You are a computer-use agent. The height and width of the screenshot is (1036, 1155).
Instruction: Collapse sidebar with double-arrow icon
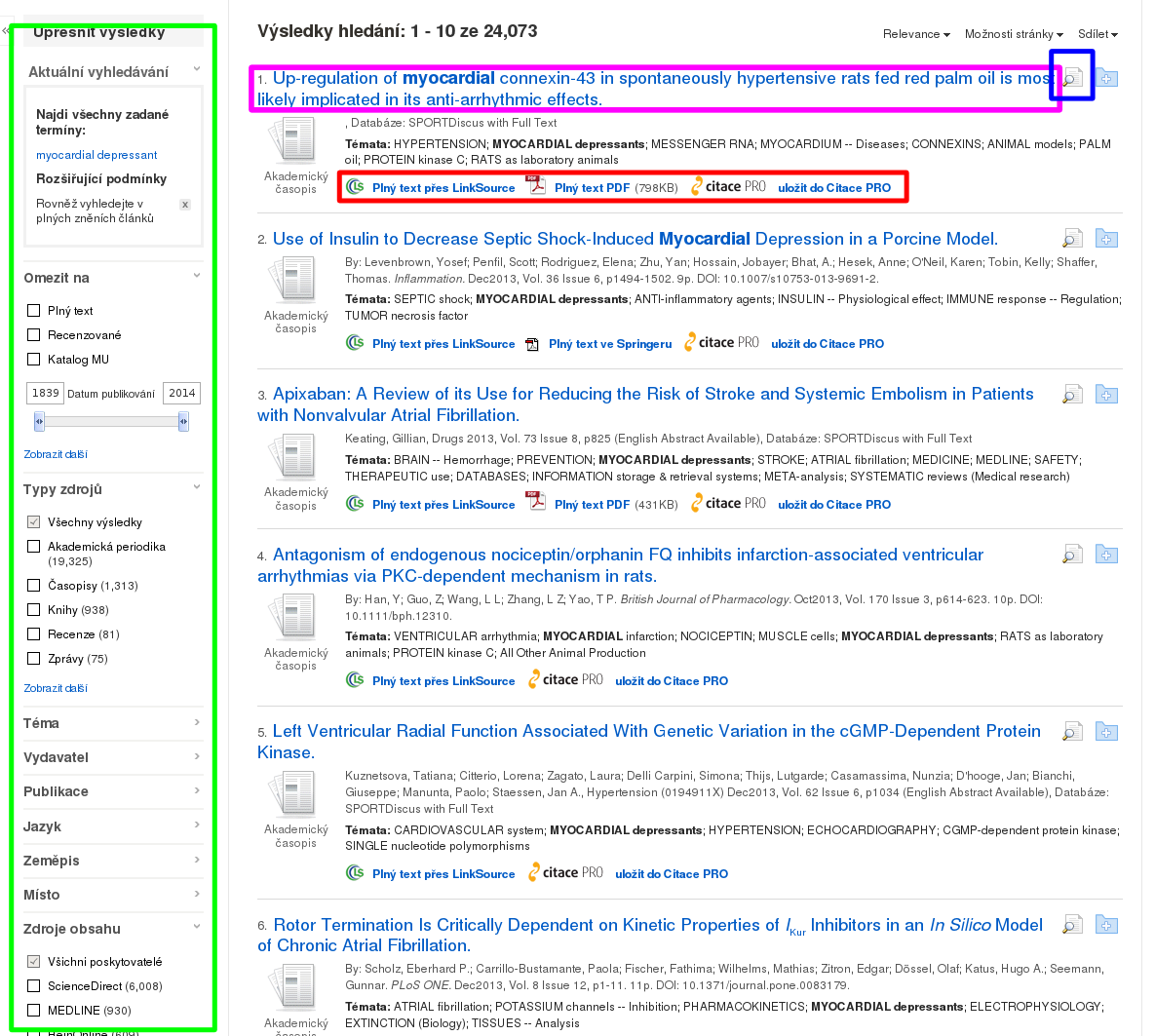point(5,31)
